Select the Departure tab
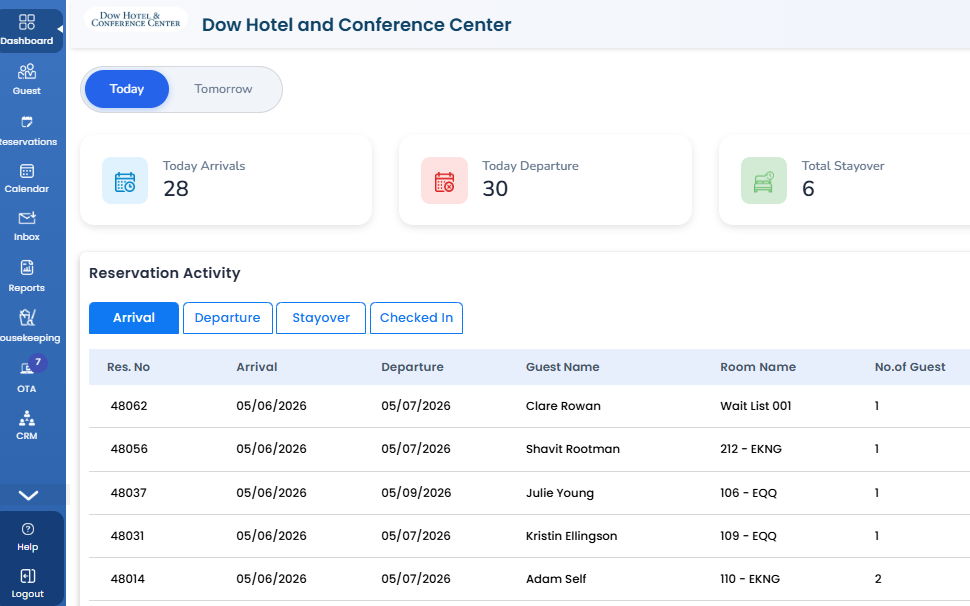This screenshot has width=970, height=606. (228, 318)
